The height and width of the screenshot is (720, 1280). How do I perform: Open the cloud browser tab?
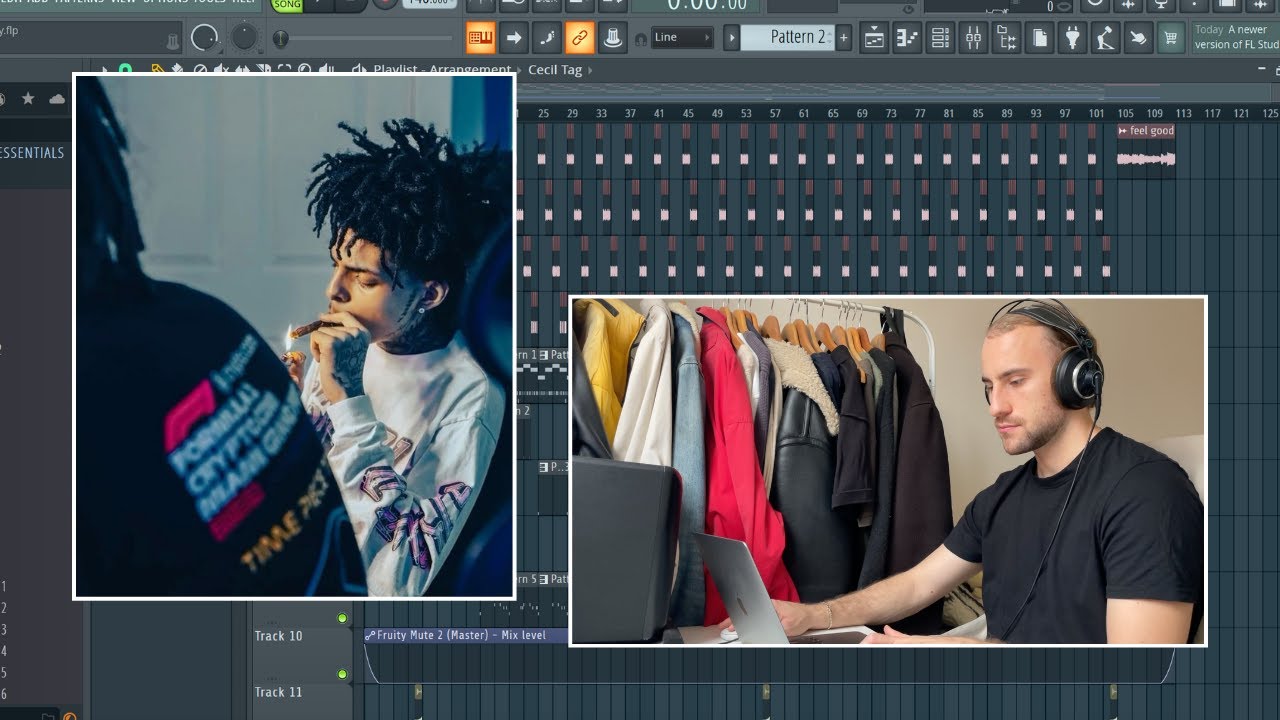57,98
